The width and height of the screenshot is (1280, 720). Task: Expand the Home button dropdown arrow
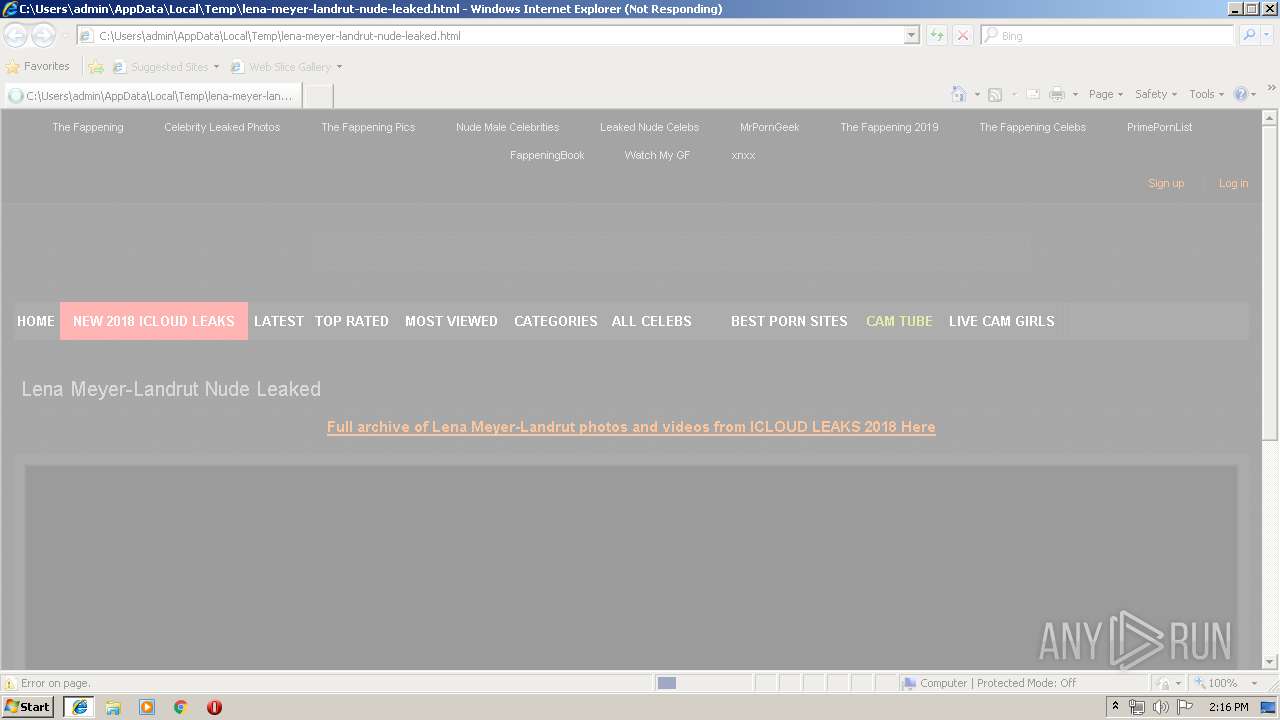[977, 94]
